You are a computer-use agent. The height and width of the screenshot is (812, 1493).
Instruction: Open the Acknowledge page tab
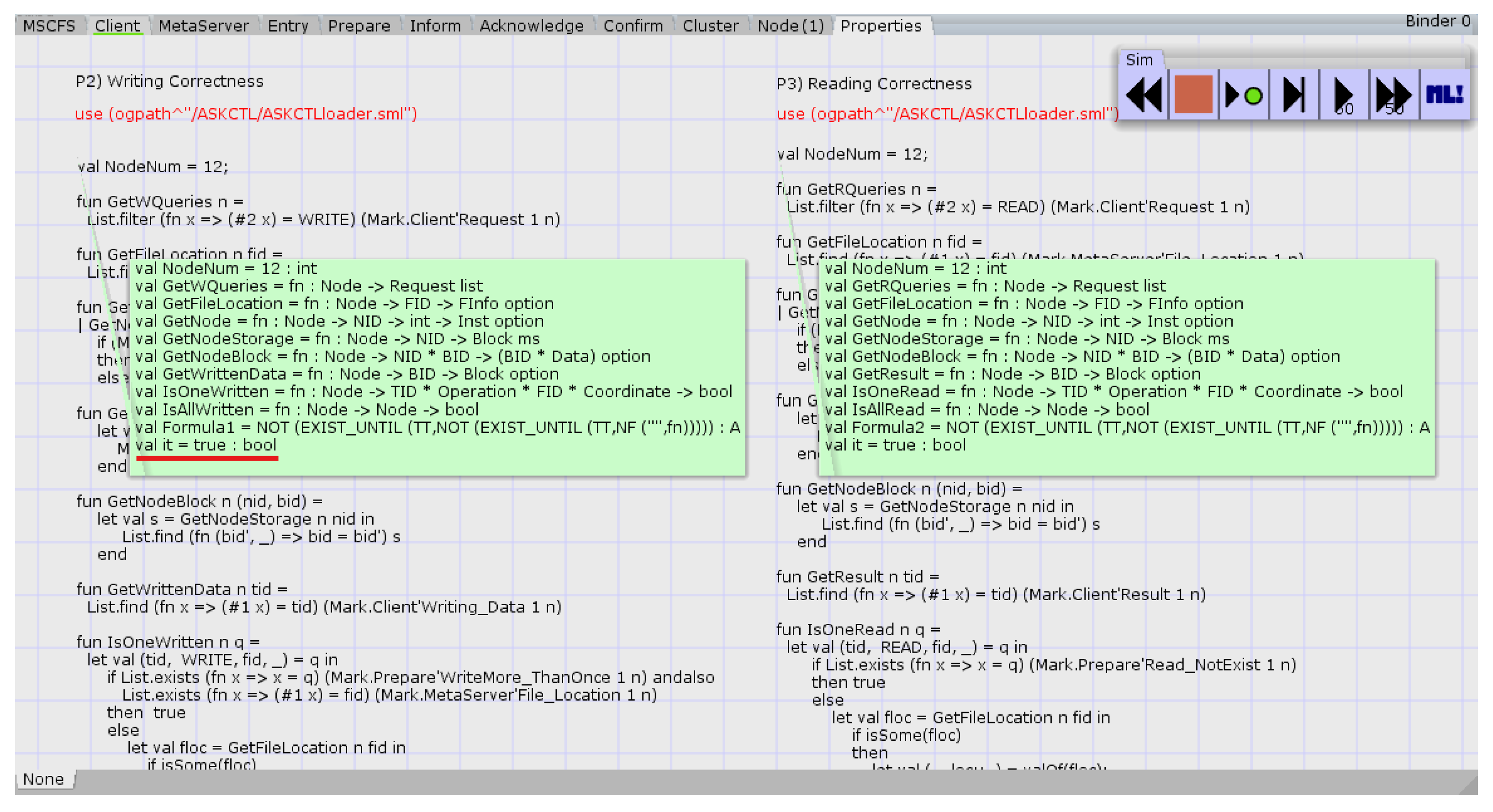[532, 26]
